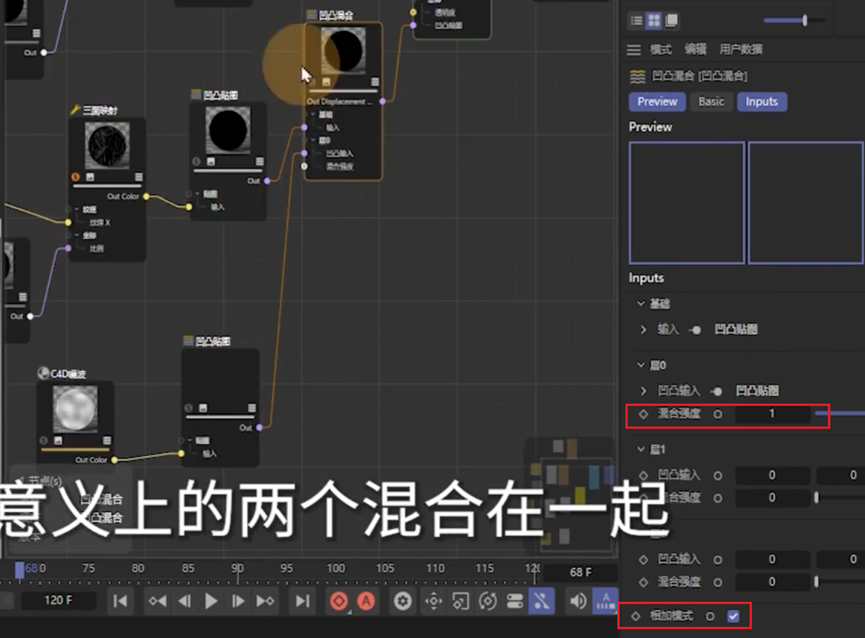Open the attribute panel hamburger menu
Image resolution: width=865 pixels, height=638 pixels.
pyautogui.click(x=633, y=49)
